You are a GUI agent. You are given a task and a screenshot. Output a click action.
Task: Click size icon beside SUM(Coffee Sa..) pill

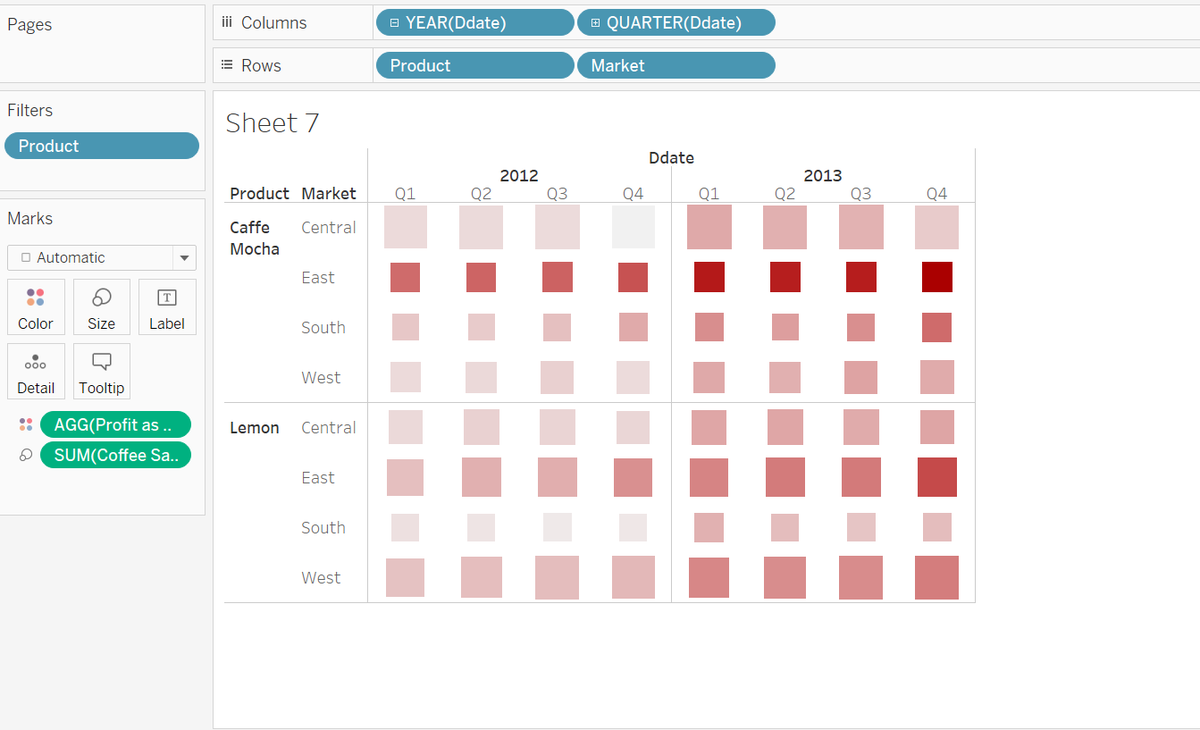(26, 455)
